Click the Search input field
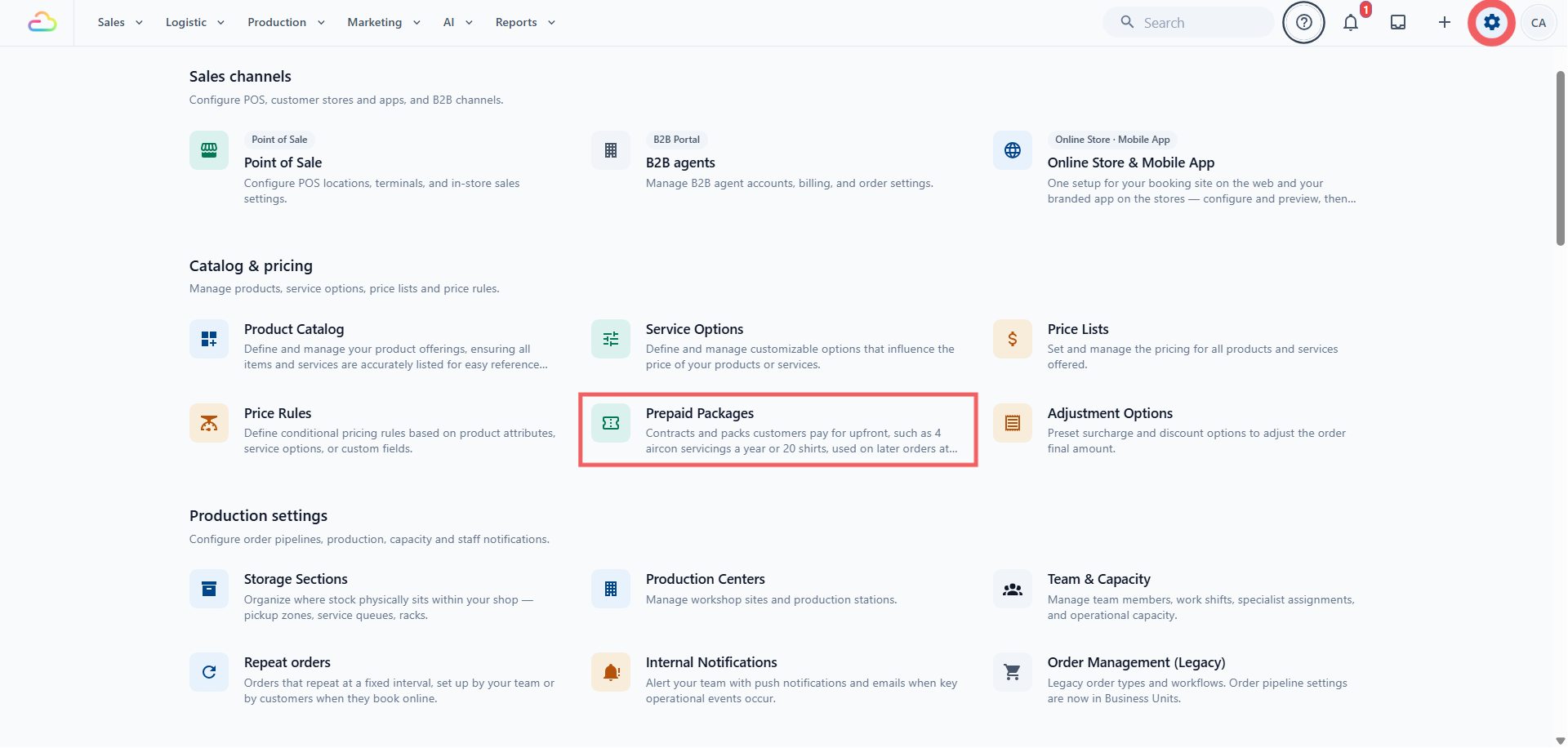Image resolution: width=1568 pixels, height=748 pixels. tap(1188, 23)
